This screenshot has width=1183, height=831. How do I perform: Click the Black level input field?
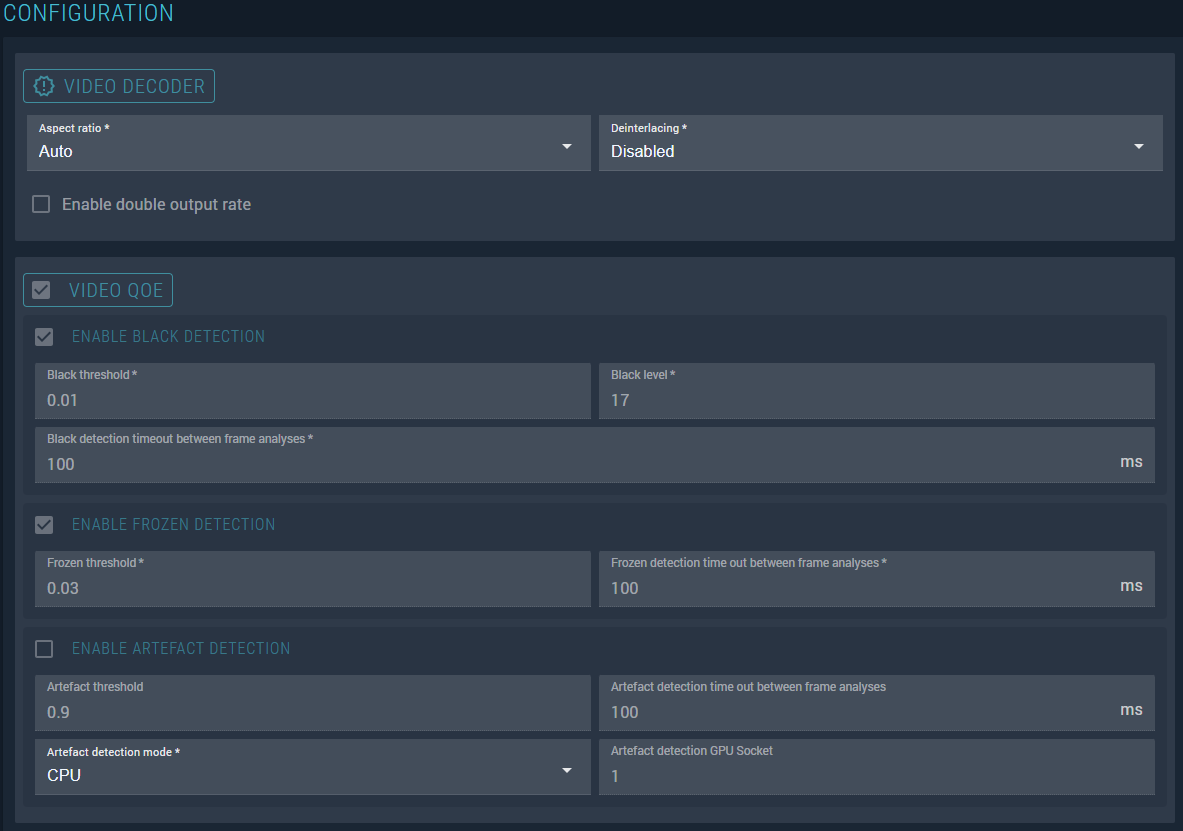876,400
